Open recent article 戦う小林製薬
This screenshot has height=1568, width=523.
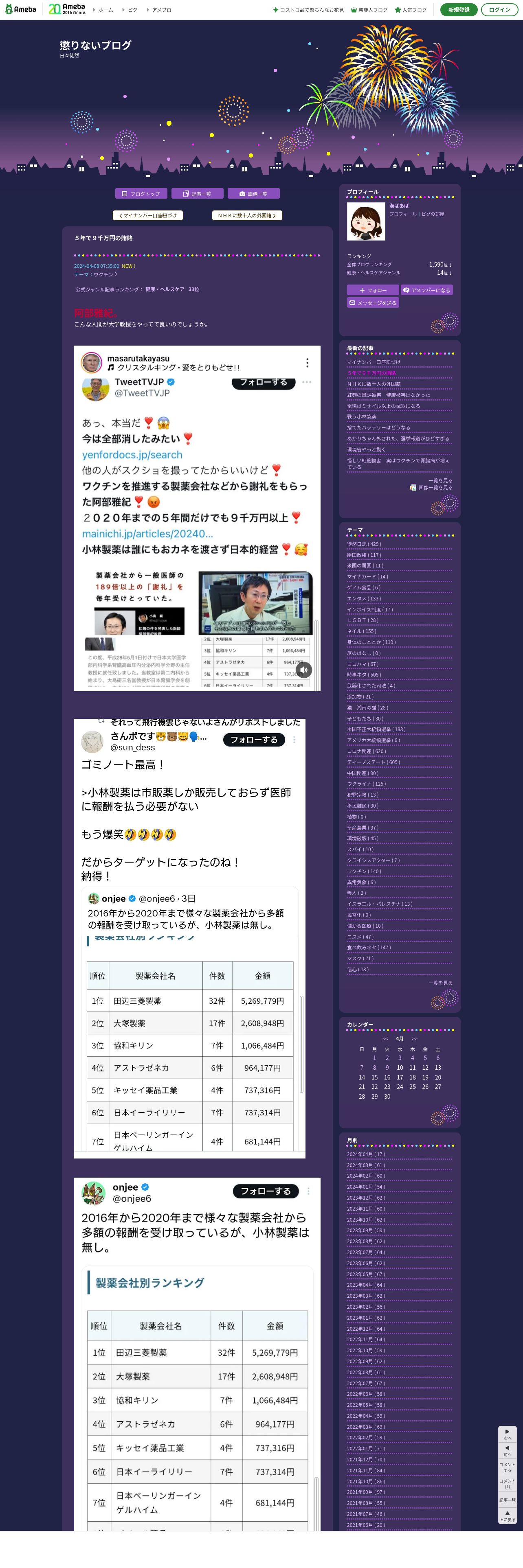(x=362, y=417)
